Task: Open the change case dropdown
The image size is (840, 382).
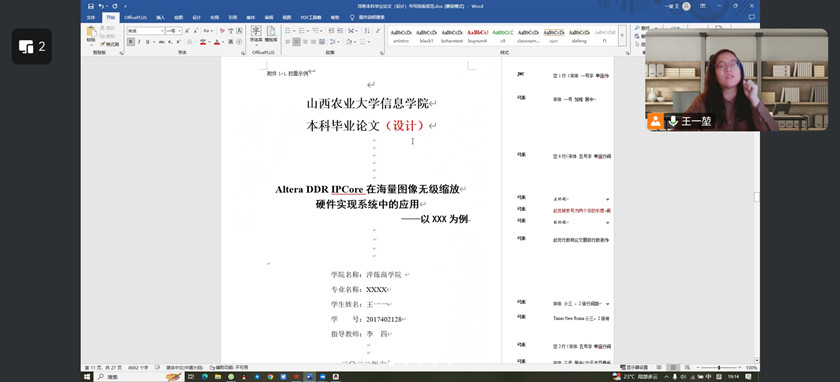Action: click(x=208, y=31)
